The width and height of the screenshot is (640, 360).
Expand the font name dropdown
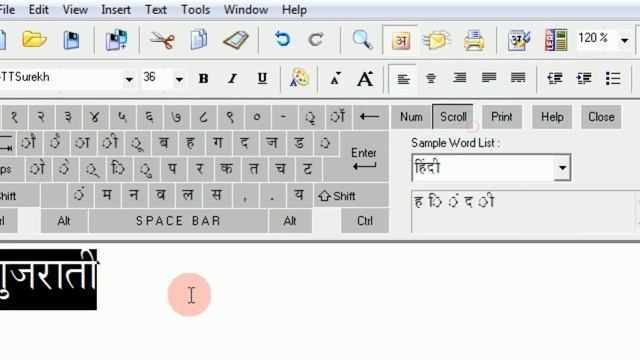(x=129, y=79)
